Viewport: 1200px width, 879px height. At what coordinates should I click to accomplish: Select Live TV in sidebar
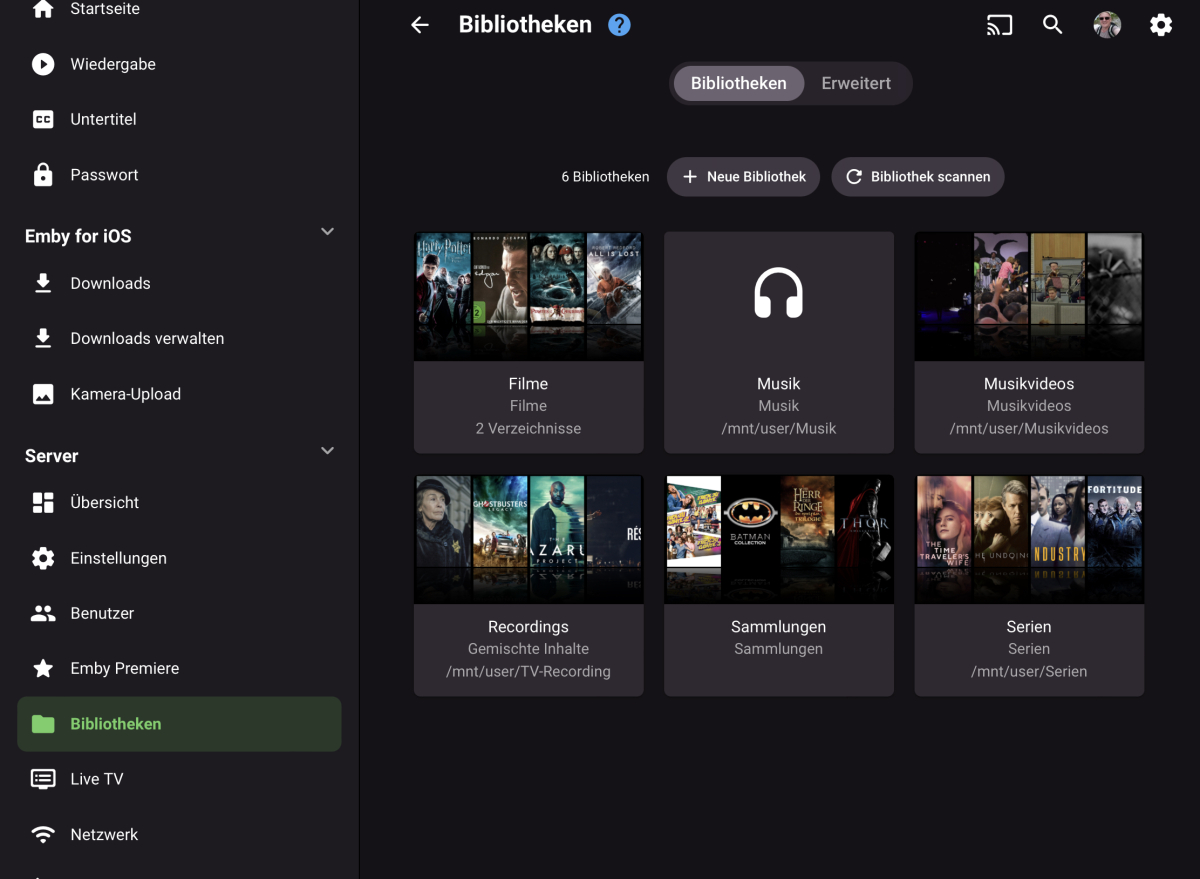coord(97,779)
